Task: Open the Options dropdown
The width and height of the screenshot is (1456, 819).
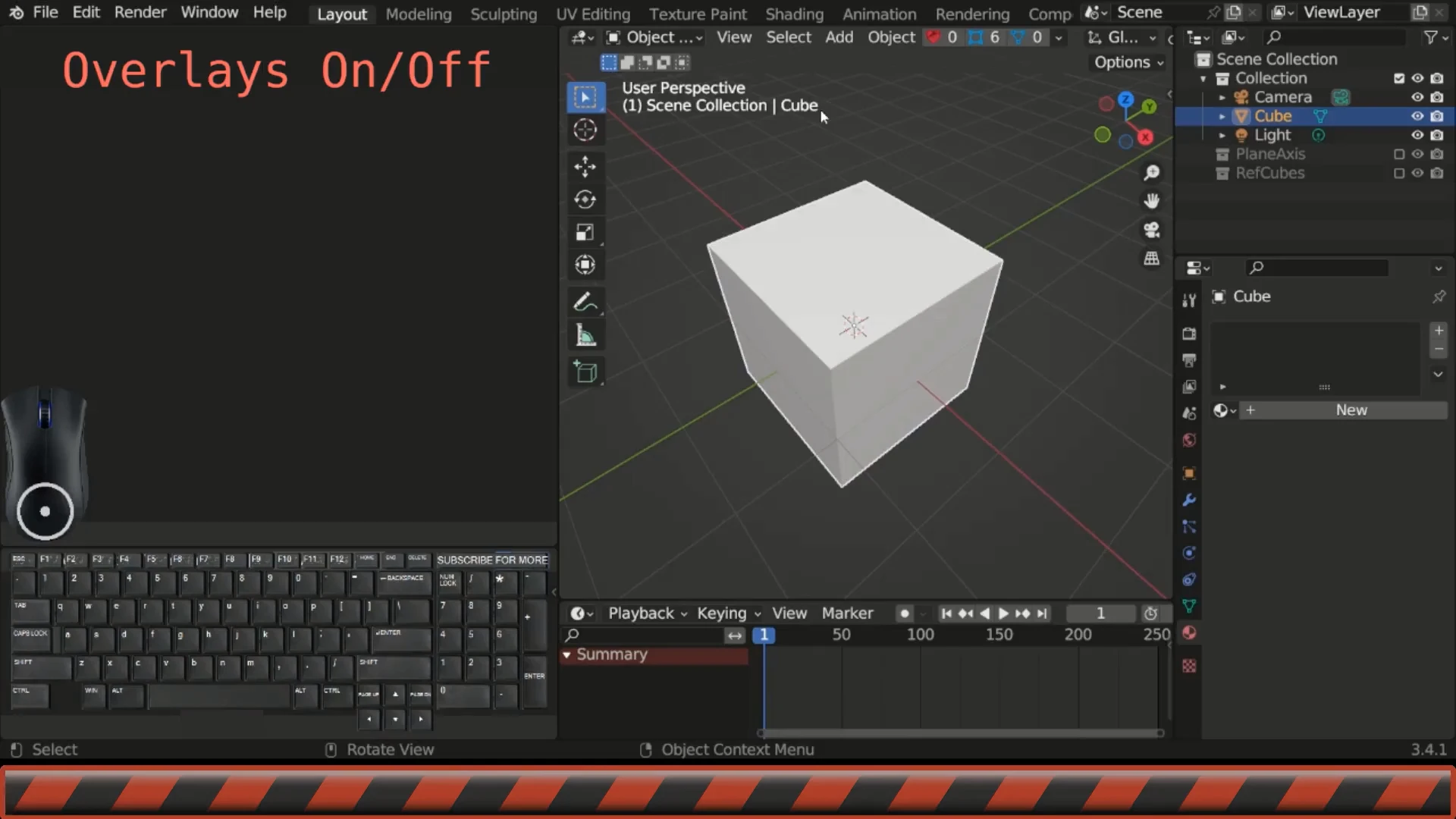Action: tap(1128, 62)
